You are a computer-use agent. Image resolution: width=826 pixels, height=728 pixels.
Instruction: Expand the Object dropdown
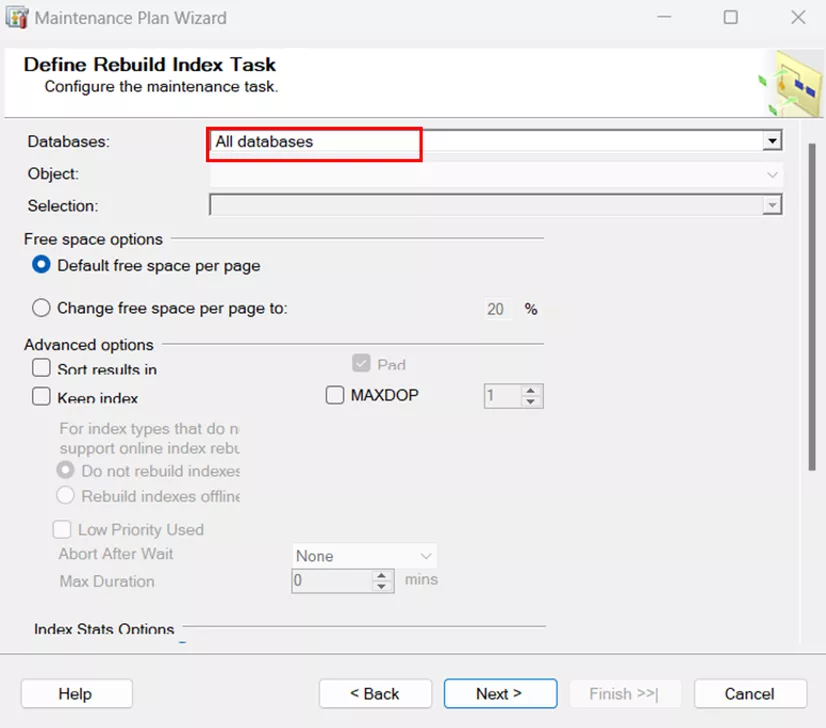772,174
